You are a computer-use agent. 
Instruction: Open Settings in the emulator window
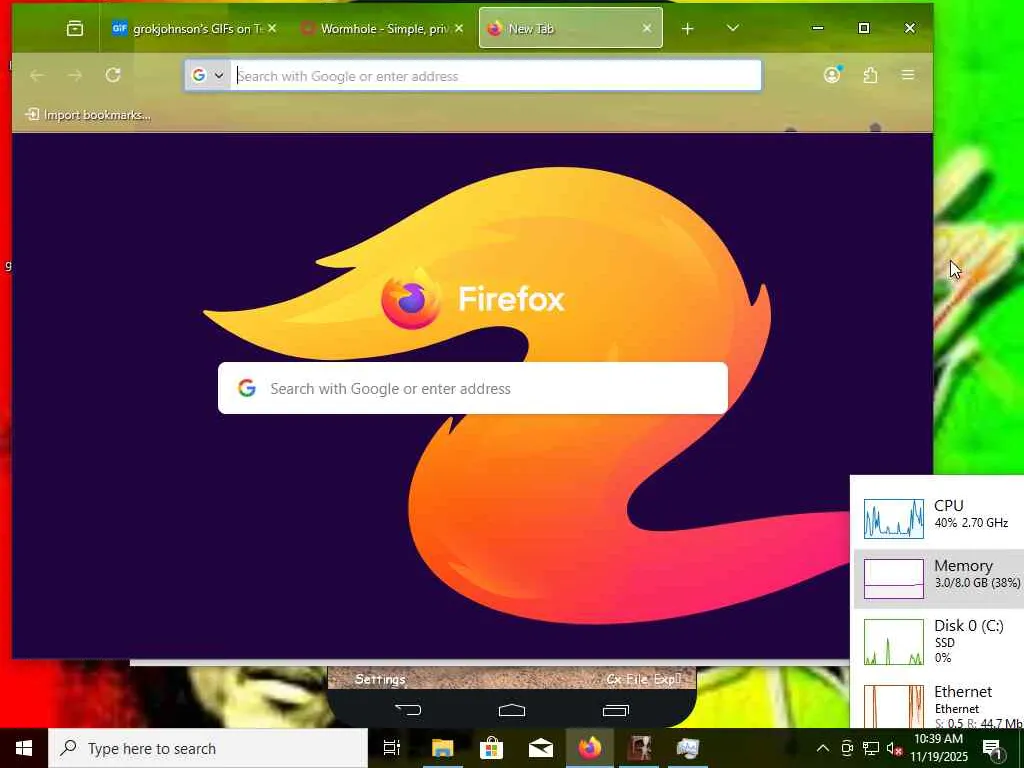click(380, 679)
